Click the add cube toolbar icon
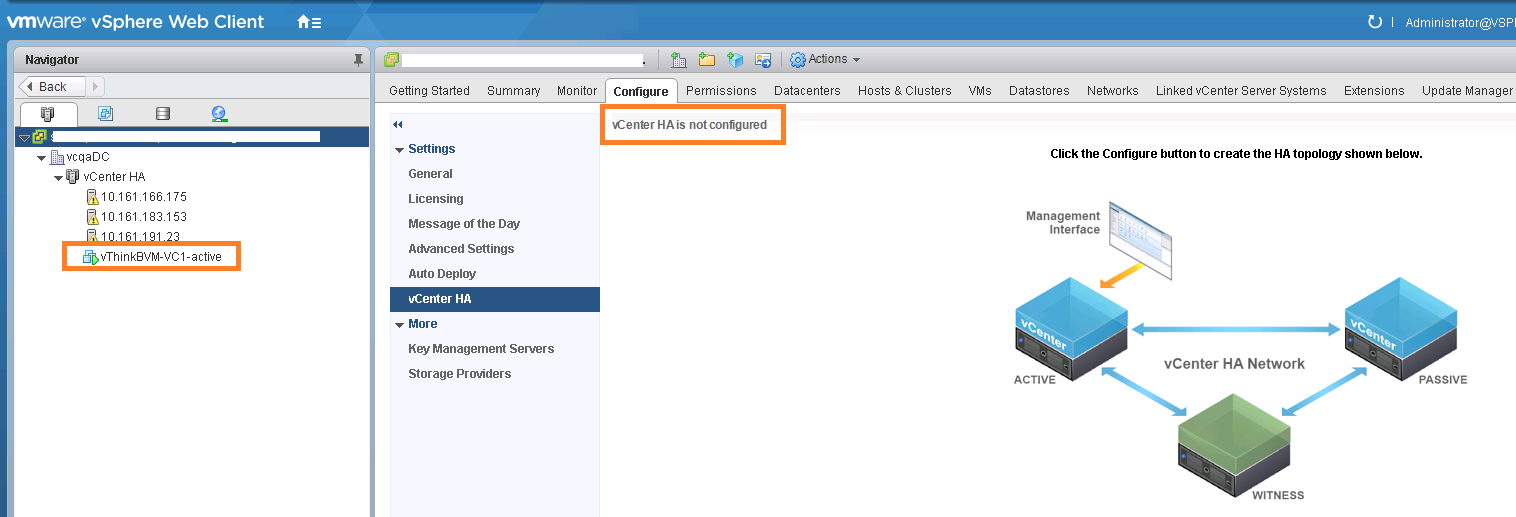This screenshot has height=517, width=1516. point(735,60)
